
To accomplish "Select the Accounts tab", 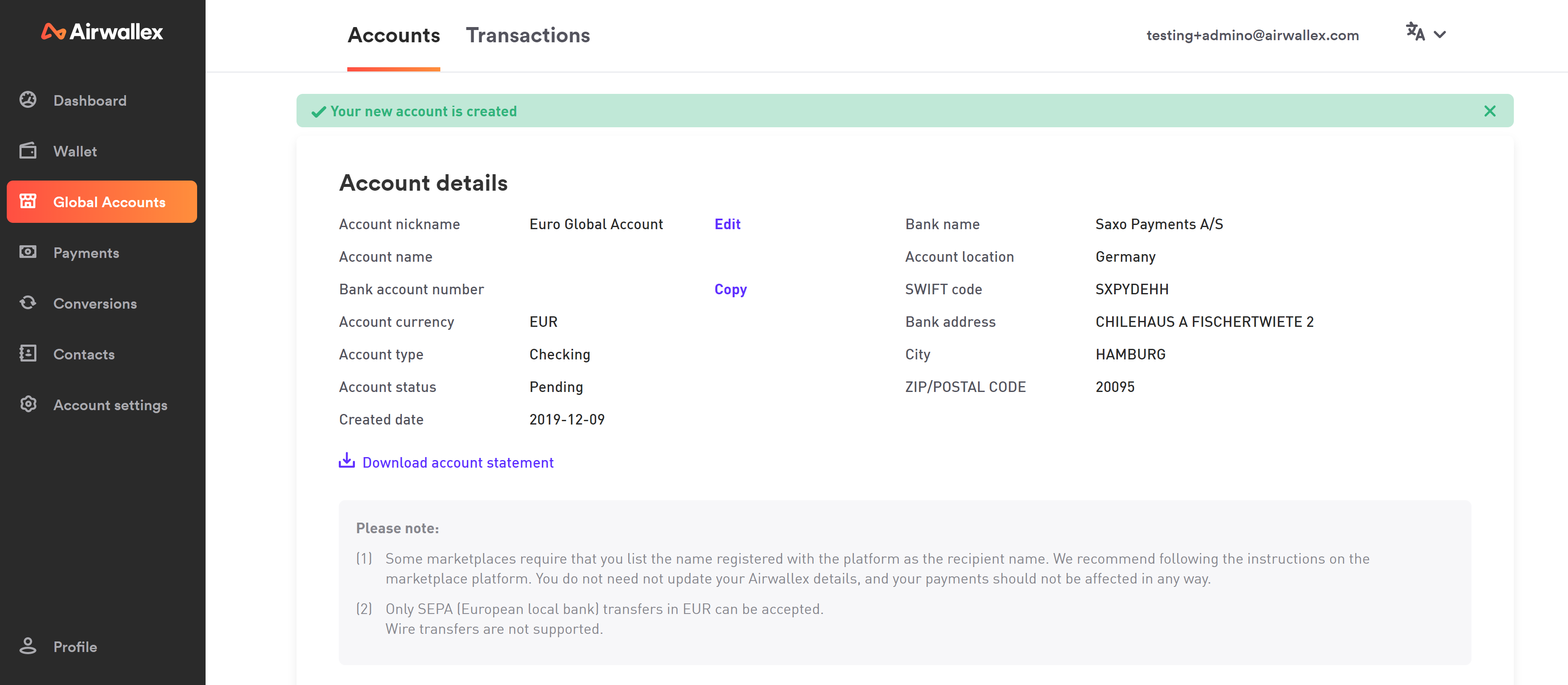I will (393, 35).
